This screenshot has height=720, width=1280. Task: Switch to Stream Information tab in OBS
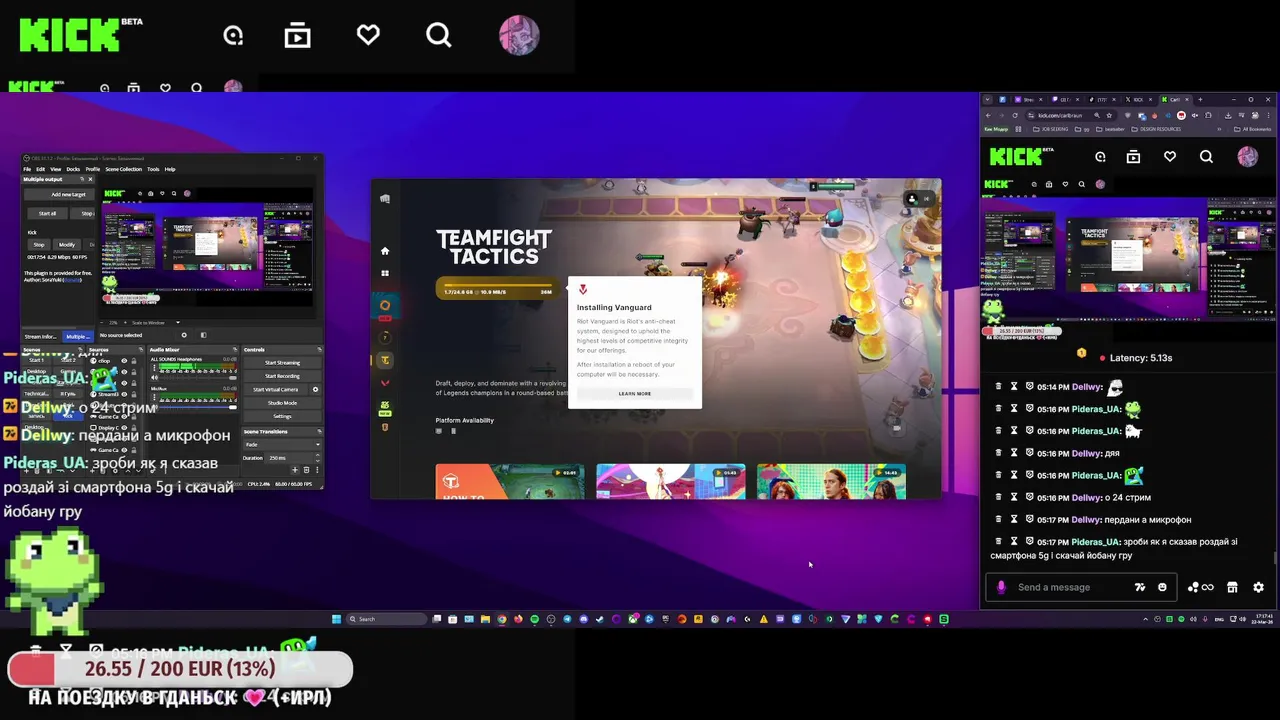pos(40,336)
